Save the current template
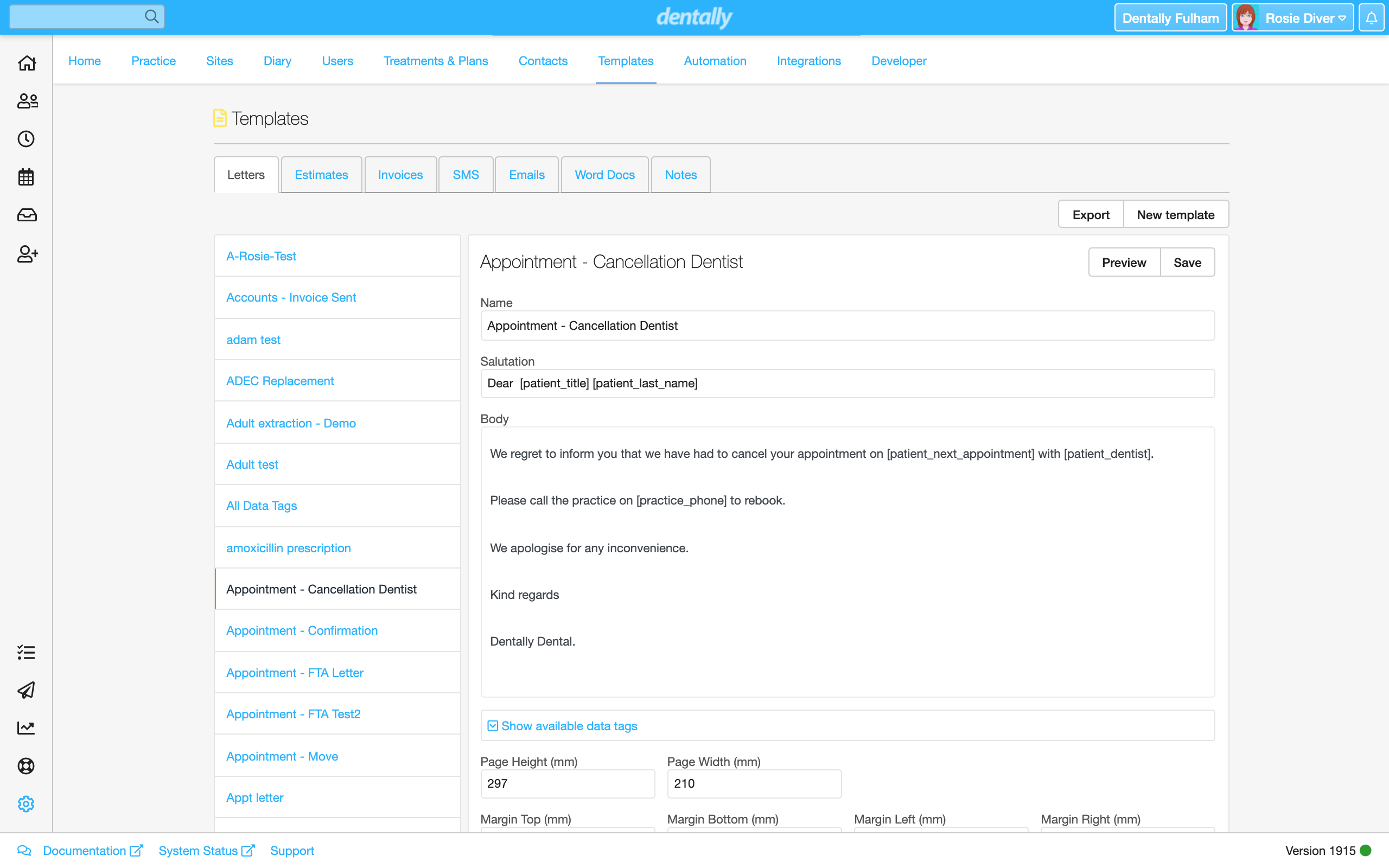1389x868 pixels. tap(1187, 263)
